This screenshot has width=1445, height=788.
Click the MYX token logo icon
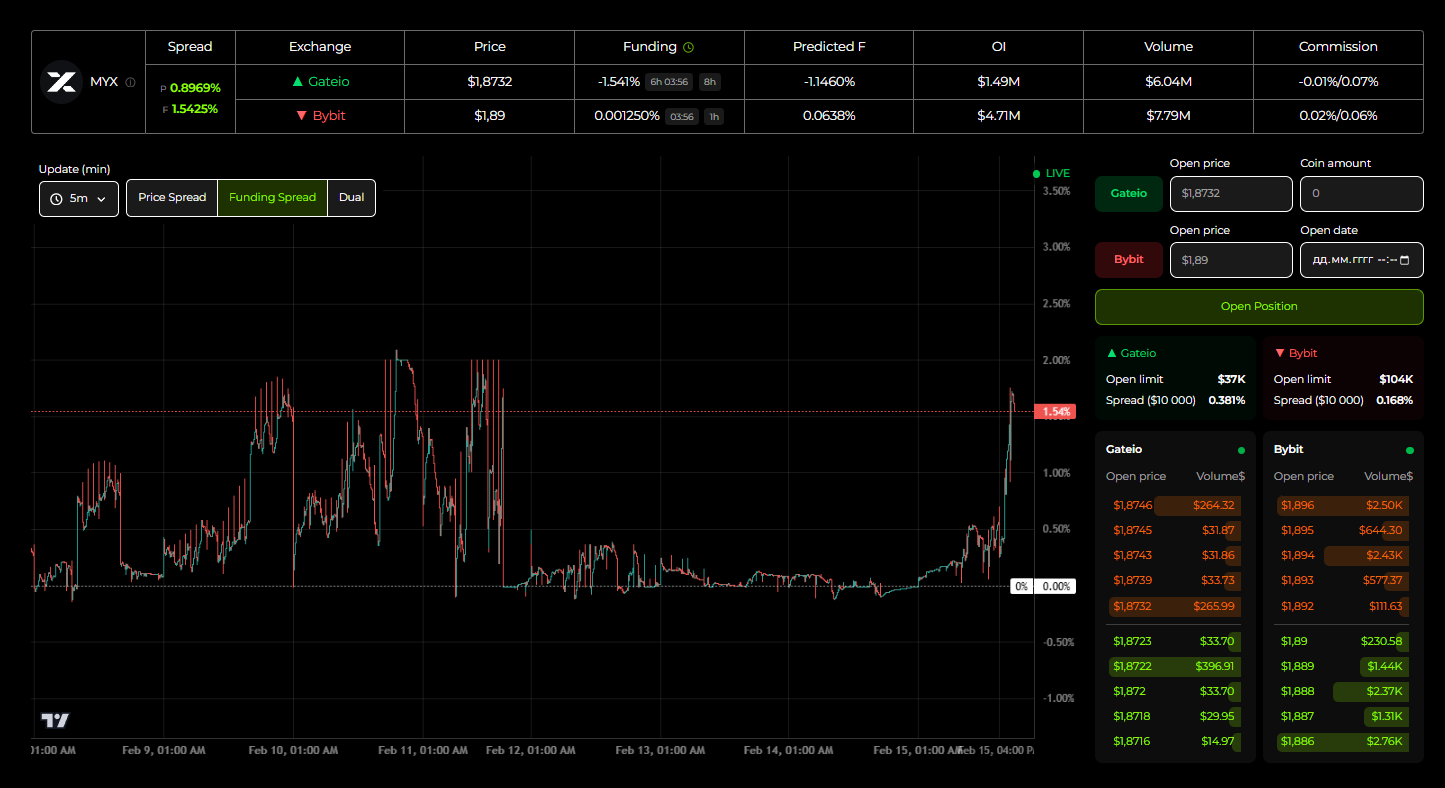point(61,82)
